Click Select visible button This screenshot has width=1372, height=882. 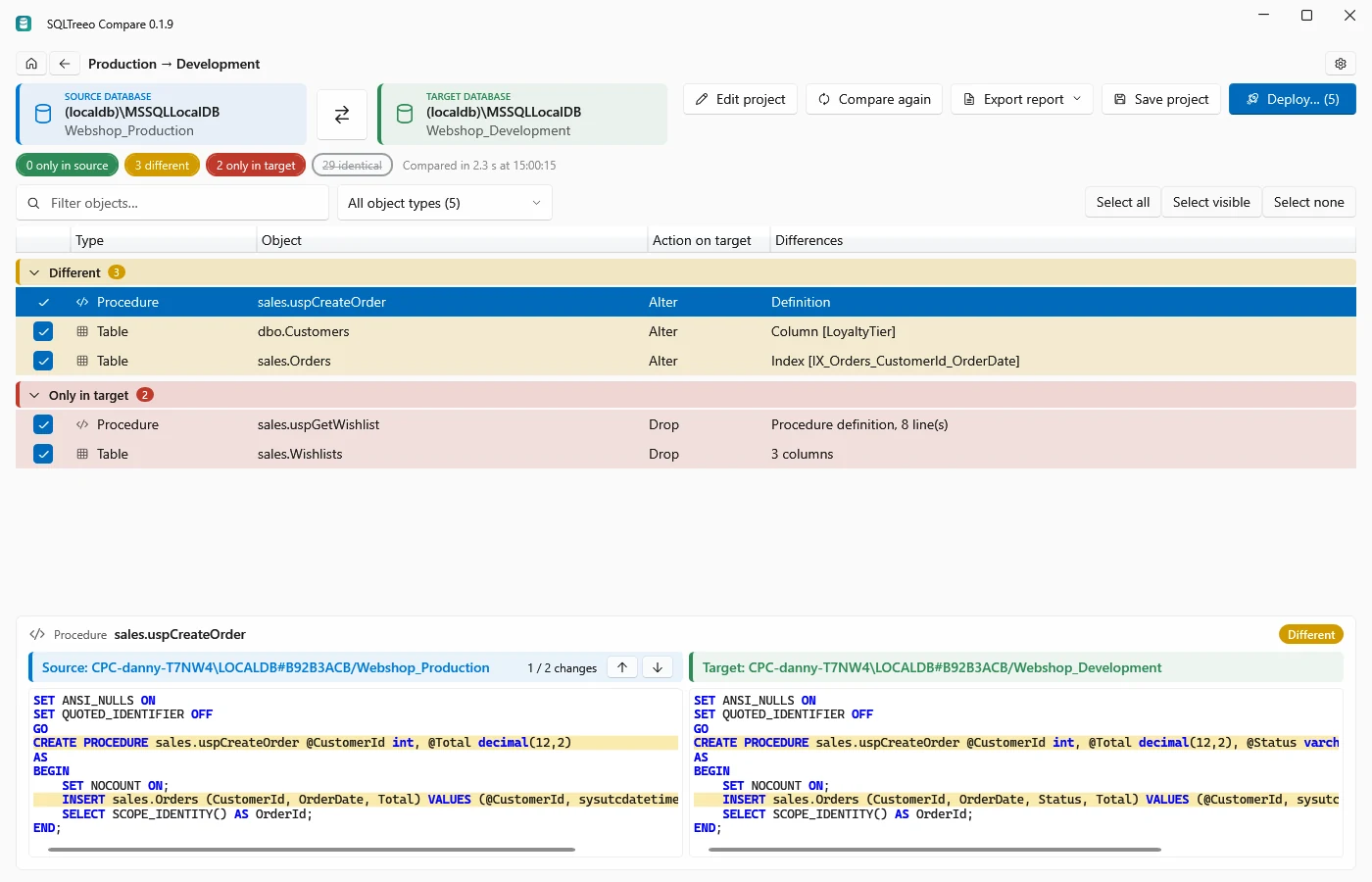[x=1211, y=202]
